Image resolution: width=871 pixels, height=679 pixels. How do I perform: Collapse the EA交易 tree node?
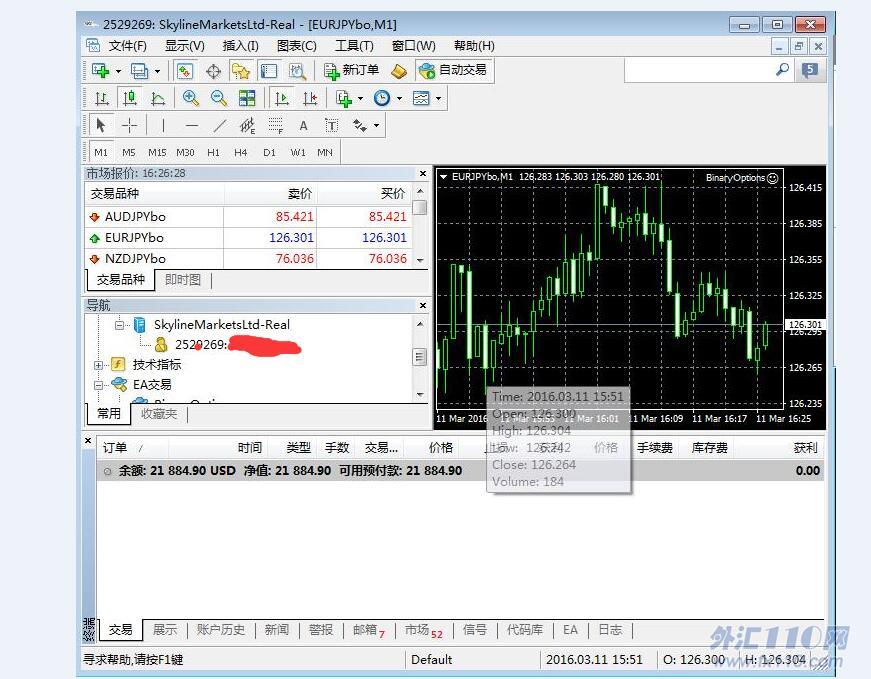(x=98, y=385)
